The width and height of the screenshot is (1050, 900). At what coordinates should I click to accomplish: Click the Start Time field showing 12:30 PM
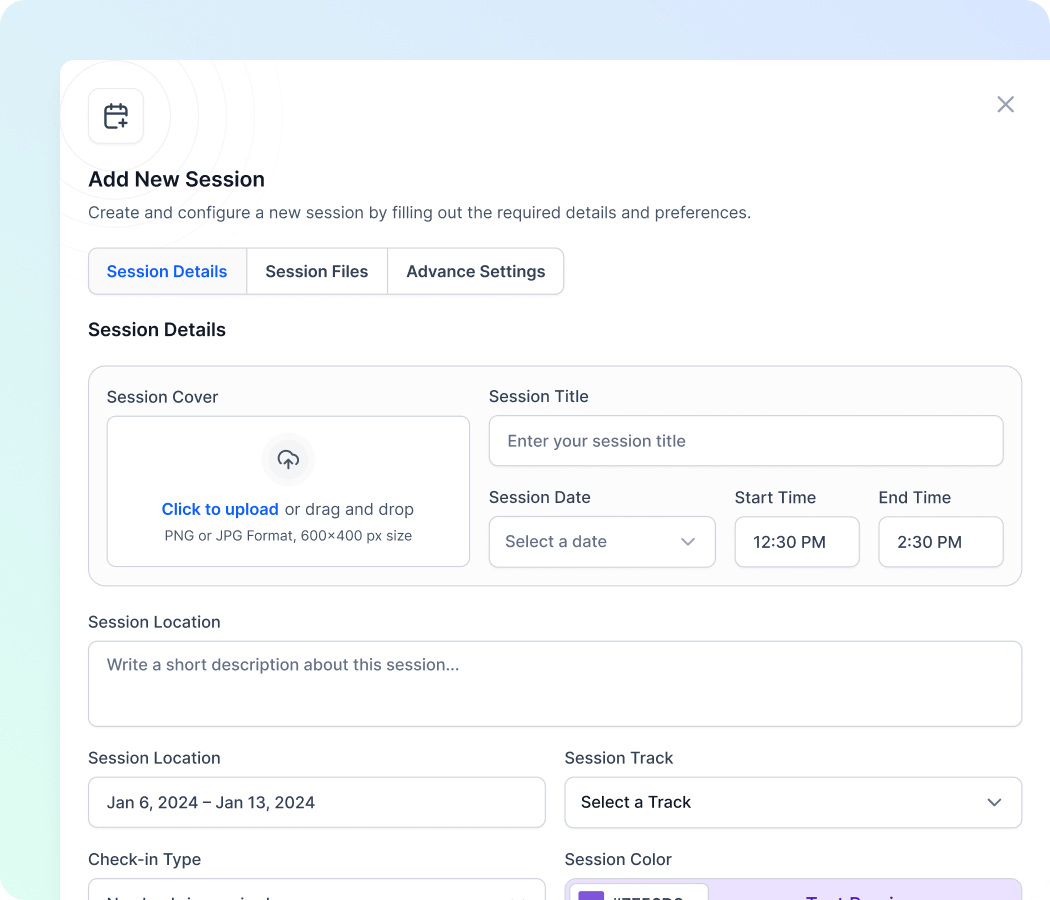797,542
